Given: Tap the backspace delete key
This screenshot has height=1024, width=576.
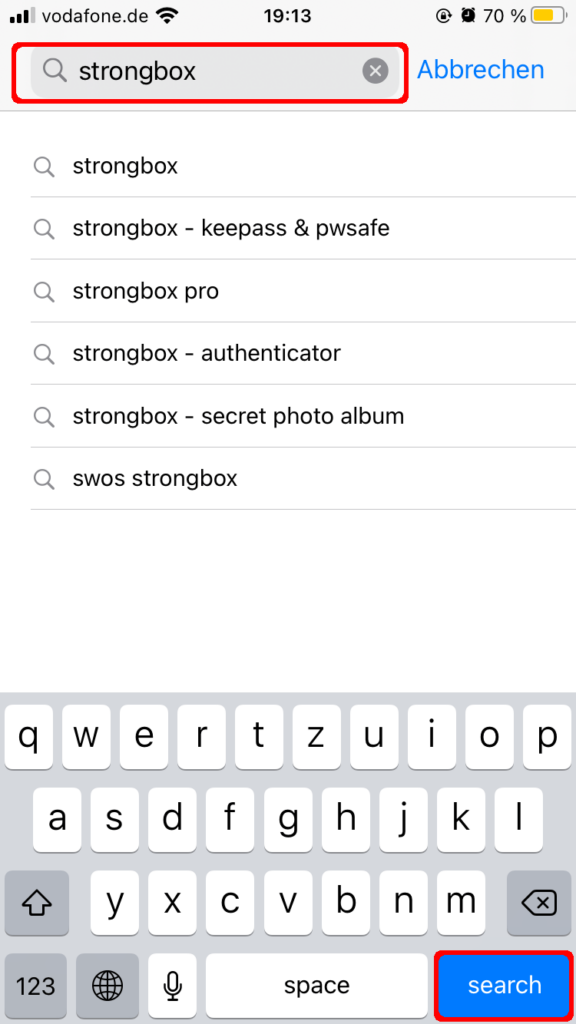Looking at the screenshot, I should [x=539, y=903].
